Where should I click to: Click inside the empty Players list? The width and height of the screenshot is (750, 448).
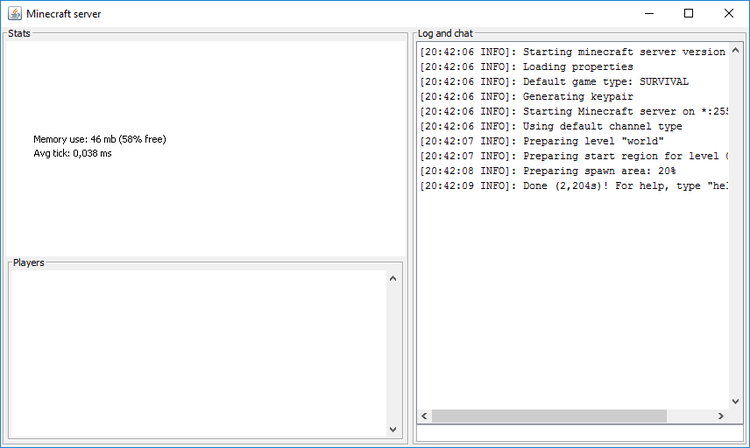(198, 354)
